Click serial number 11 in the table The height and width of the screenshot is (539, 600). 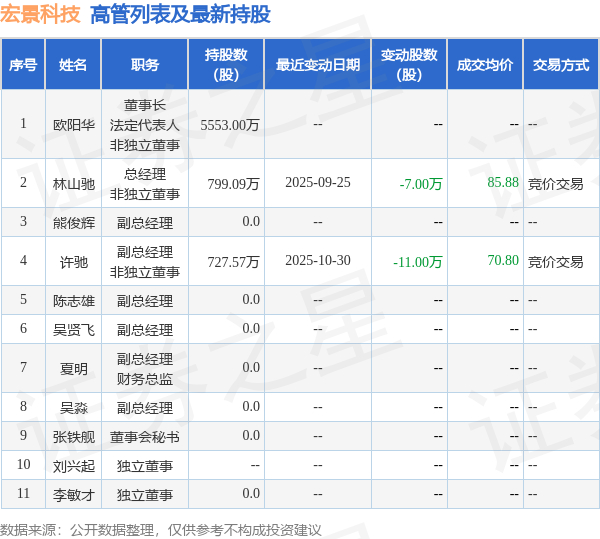click(23, 493)
